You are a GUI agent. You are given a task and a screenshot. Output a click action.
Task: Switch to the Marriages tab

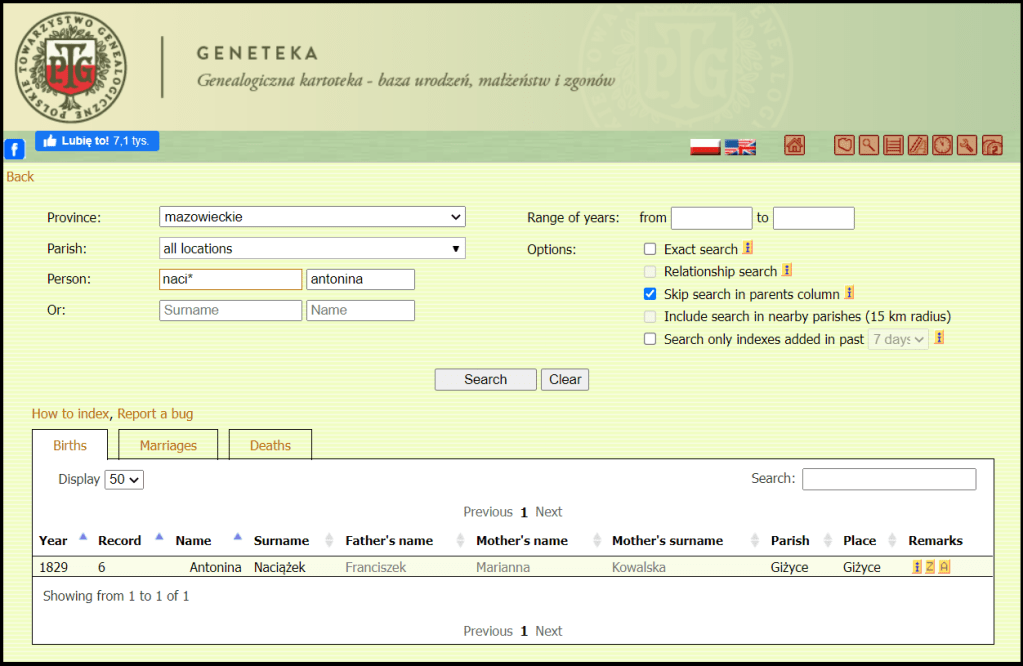tap(168, 445)
